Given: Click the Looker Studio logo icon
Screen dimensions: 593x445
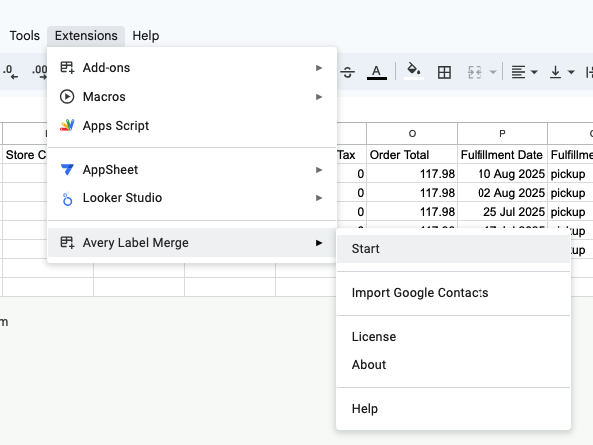Looking at the screenshot, I should coord(67,198).
